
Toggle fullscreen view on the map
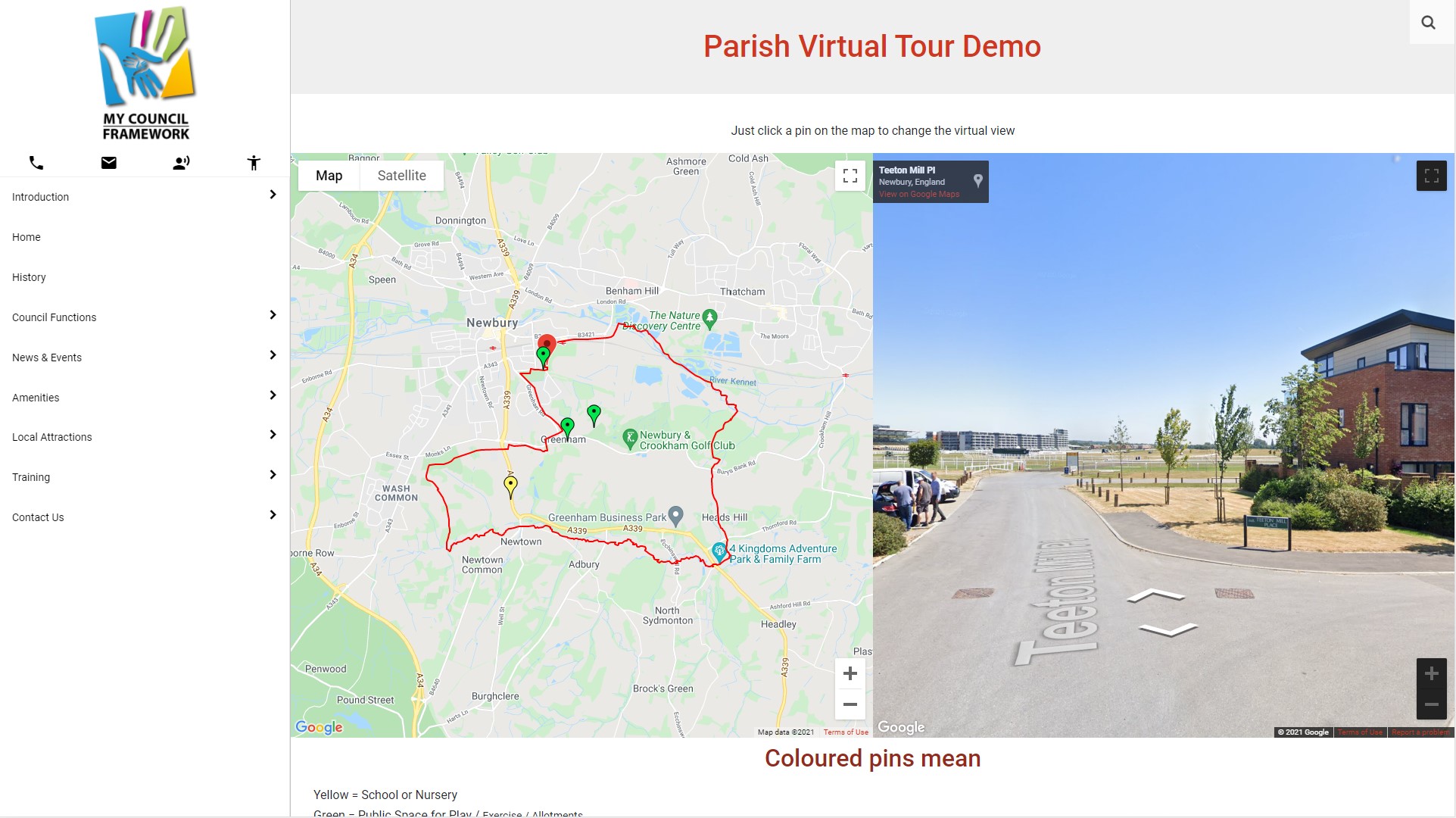tap(850, 176)
